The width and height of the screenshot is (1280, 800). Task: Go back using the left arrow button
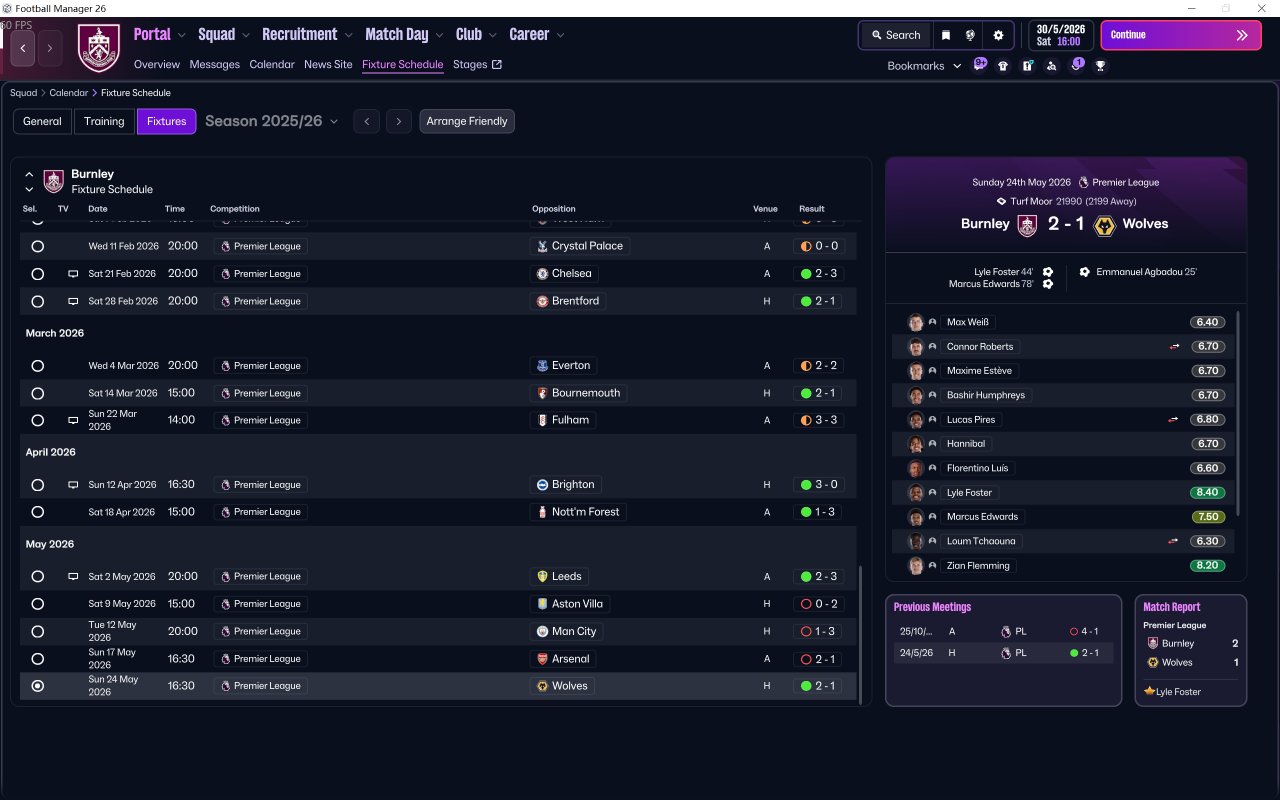point(23,48)
